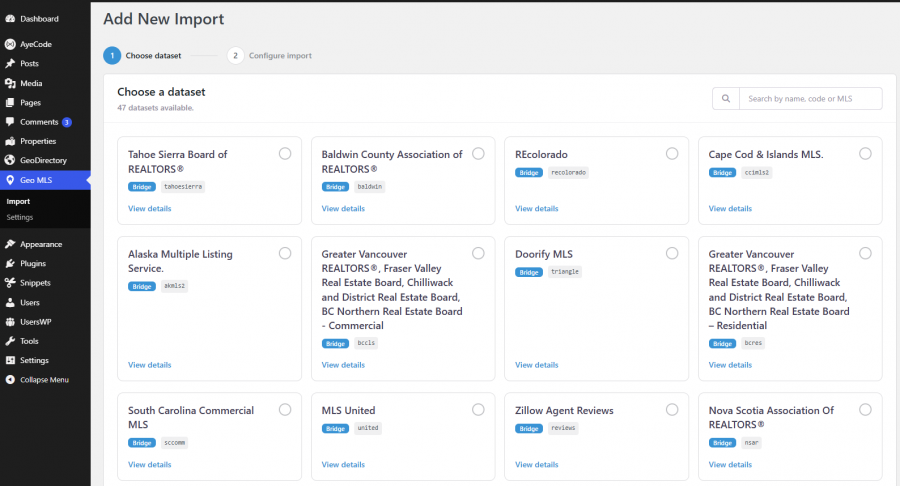Click the Properties icon in sidebar
Image resolution: width=900 pixels, height=486 pixels.
(x=10, y=141)
